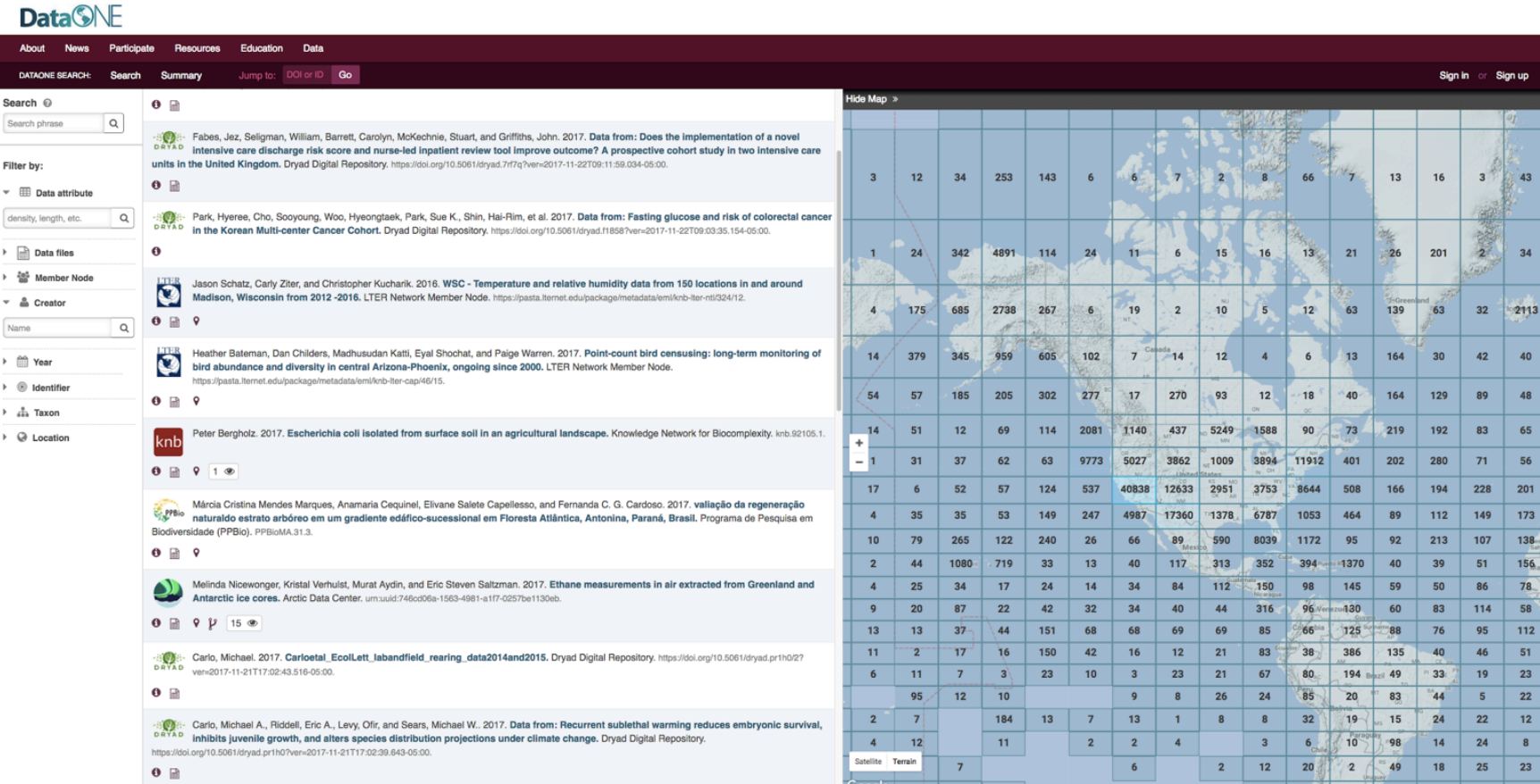
Task: Click Dryad logo beside Fabes record
Action: coord(168,141)
